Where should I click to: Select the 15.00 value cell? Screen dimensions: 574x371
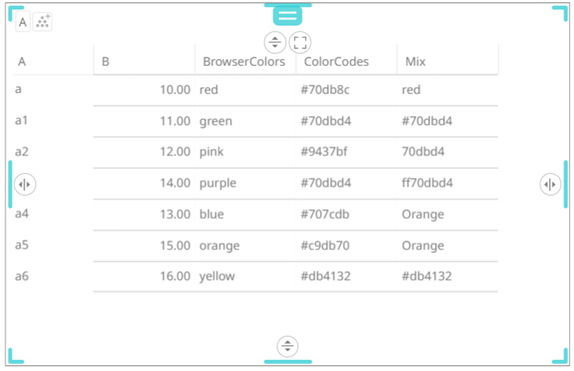pyautogui.click(x=175, y=245)
